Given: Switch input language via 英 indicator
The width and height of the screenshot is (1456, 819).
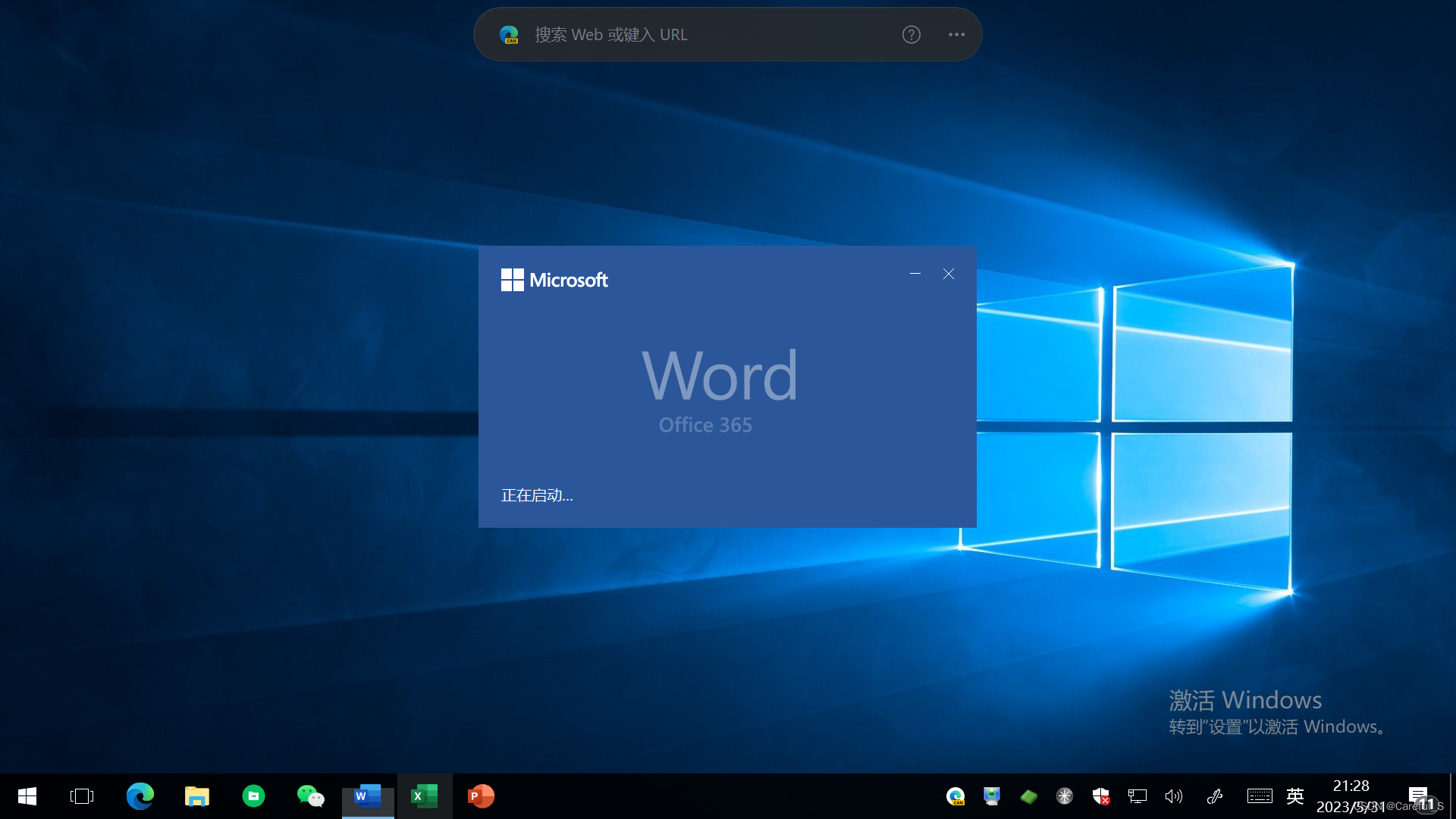Looking at the screenshot, I should (x=1295, y=796).
